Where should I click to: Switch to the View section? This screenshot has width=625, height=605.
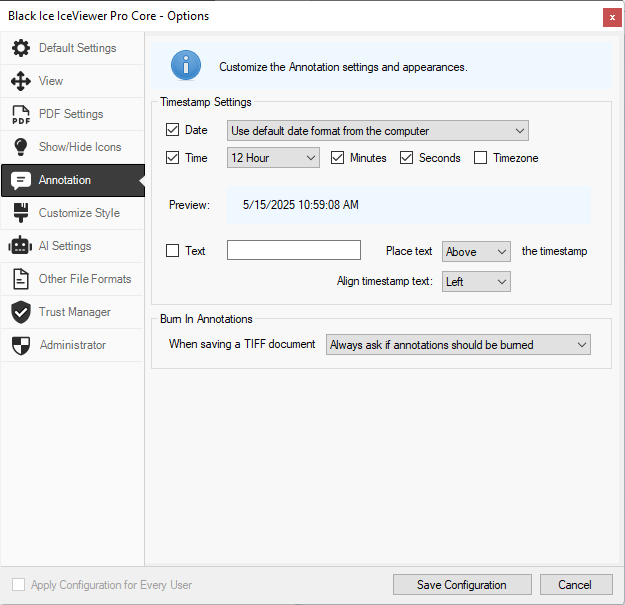72,81
